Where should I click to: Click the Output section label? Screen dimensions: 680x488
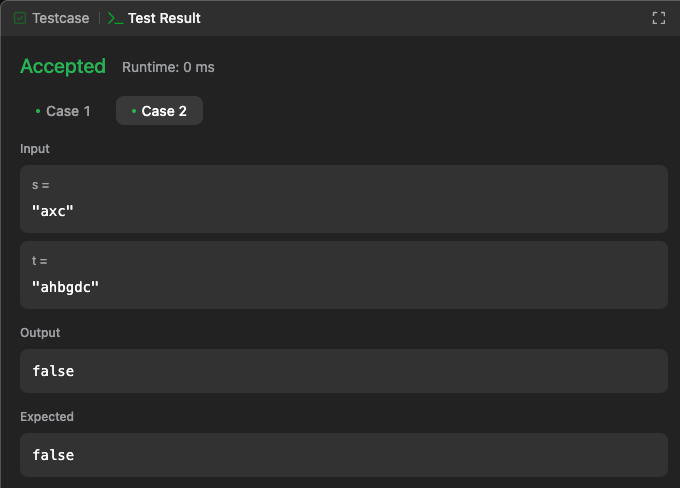click(40, 333)
